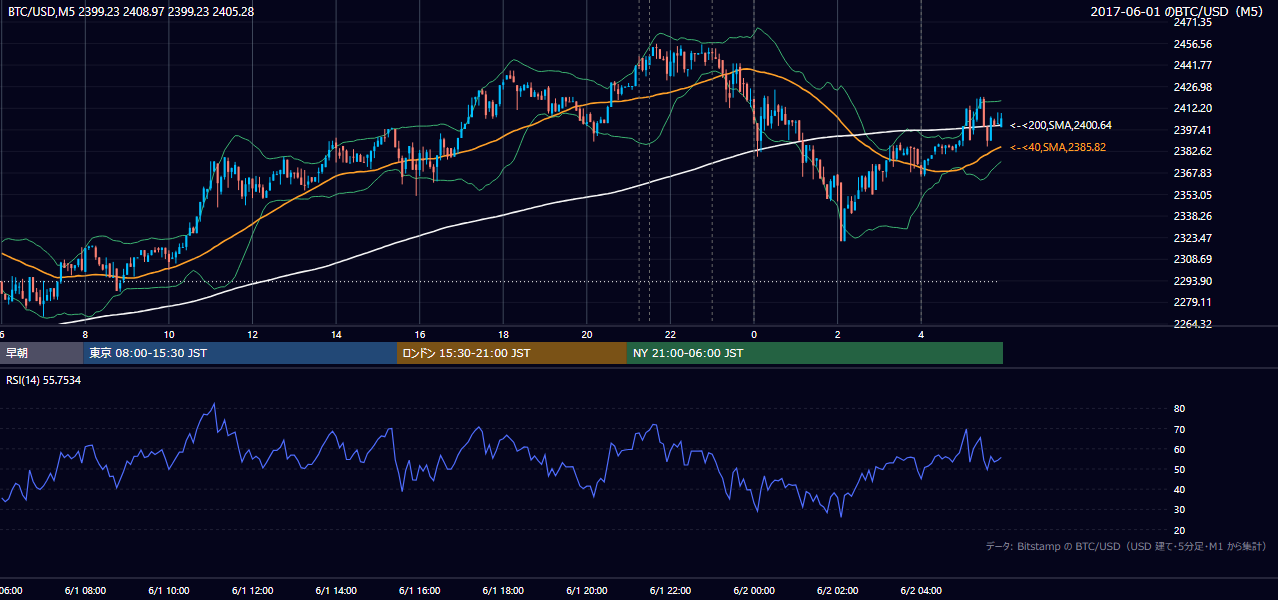1278x600 pixels.
Task: Click hour label 20 under price chart
Action: point(587,334)
